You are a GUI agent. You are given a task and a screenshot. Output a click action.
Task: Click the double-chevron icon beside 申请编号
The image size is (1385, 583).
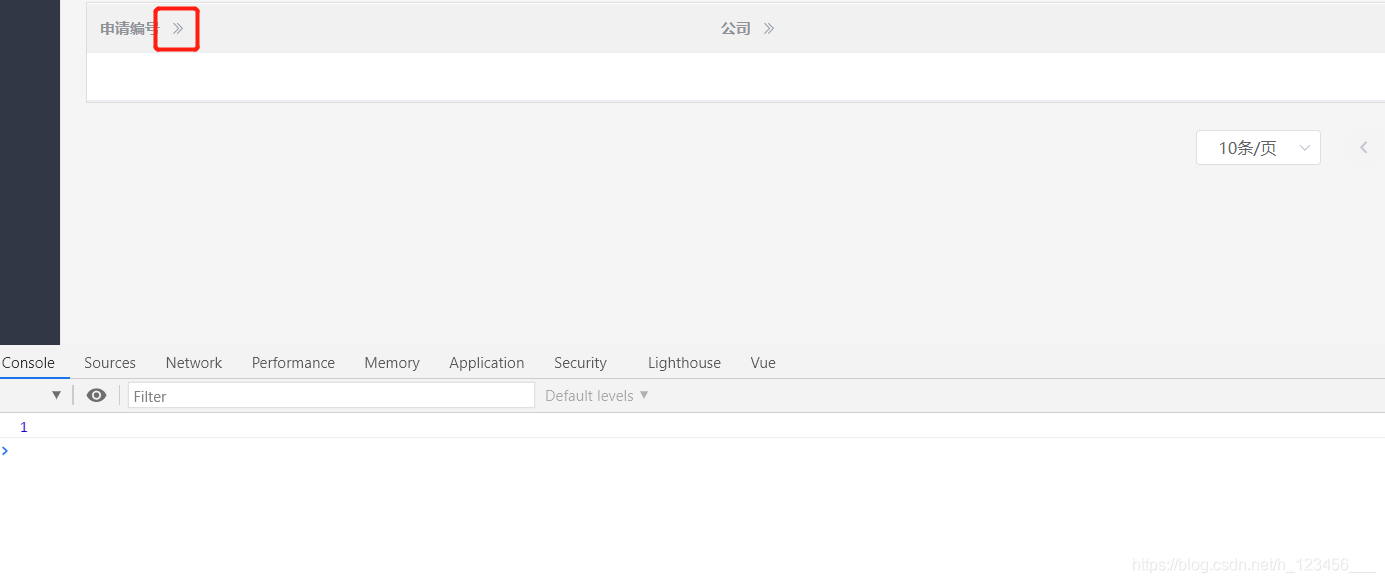(x=178, y=29)
